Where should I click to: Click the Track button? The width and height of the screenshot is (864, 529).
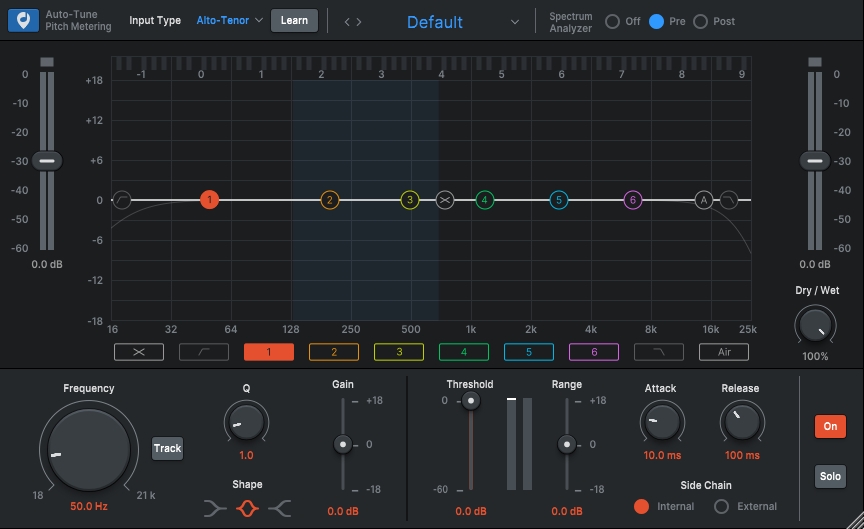(x=168, y=448)
